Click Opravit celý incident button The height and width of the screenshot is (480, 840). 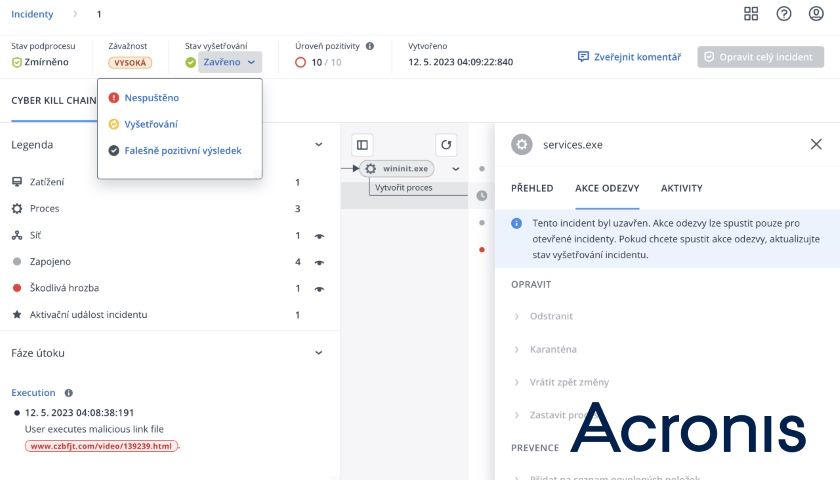point(760,57)
